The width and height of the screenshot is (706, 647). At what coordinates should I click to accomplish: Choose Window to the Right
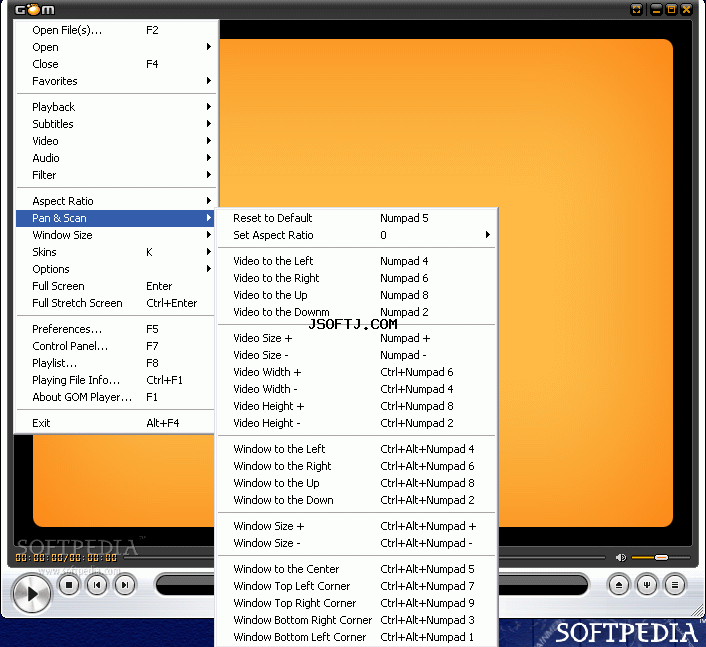pos(357,466)
